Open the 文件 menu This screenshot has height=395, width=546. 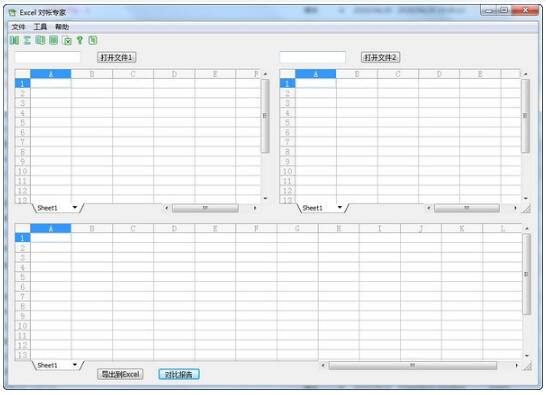coord(18,27)
